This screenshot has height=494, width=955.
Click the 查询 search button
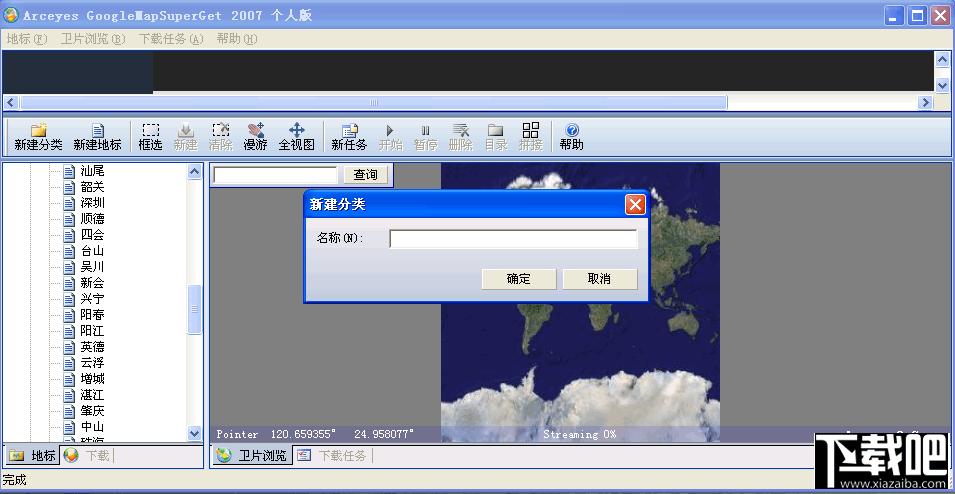coord(365,175)
